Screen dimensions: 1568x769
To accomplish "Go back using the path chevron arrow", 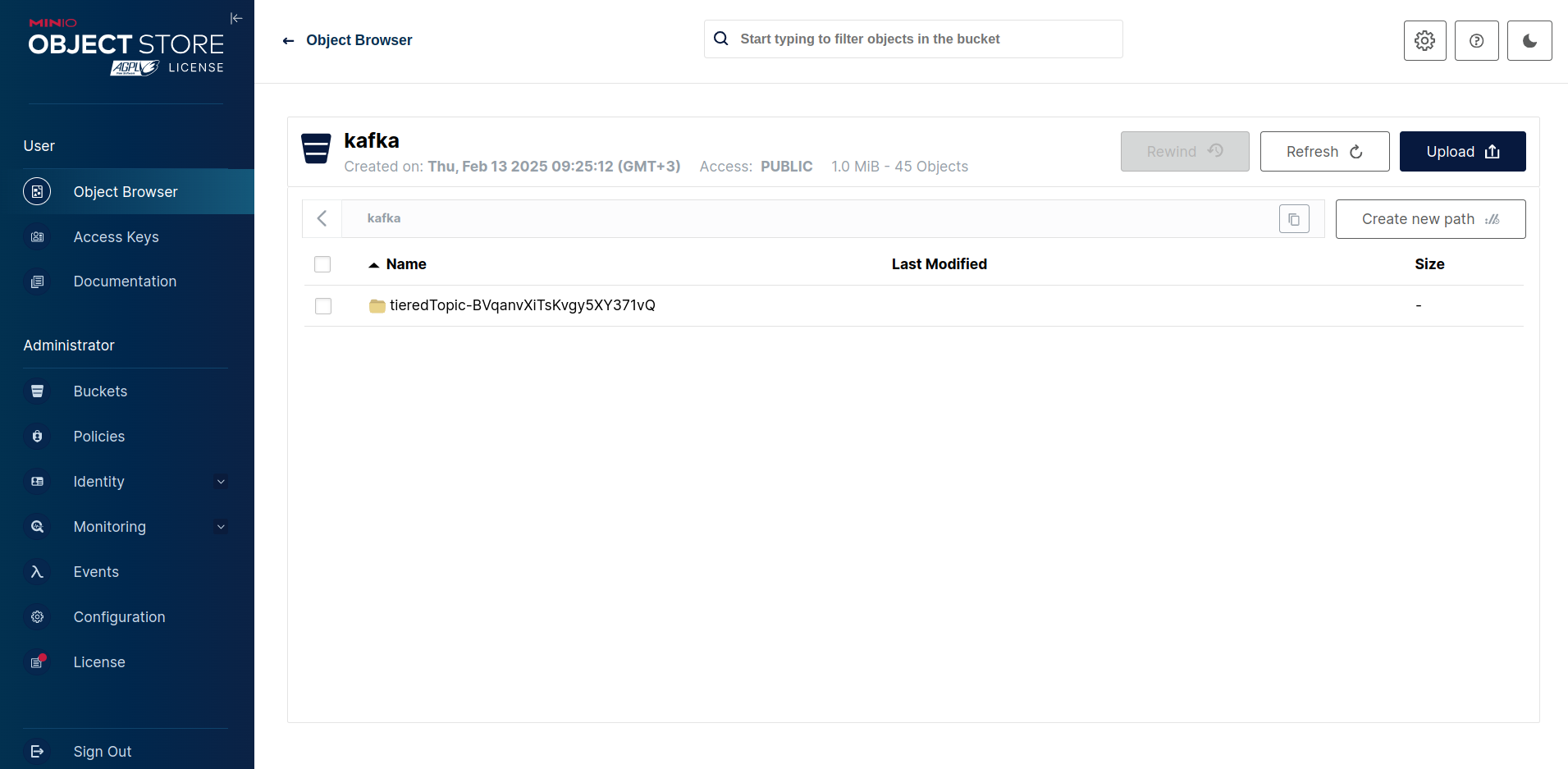I will (322, 218).
